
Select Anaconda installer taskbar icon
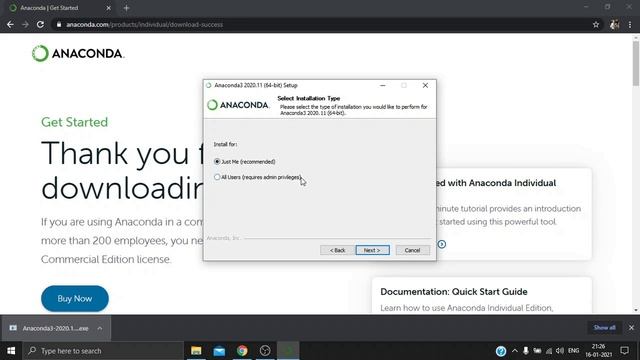pyautogui.click(x=288, y=351)
